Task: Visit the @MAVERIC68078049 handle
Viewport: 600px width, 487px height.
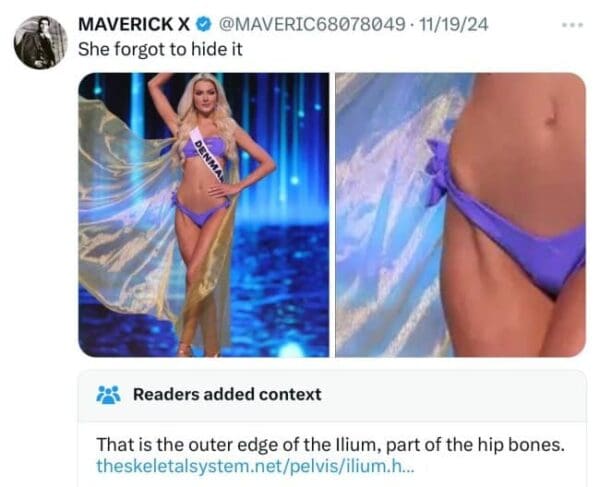Action: [312, 24]
